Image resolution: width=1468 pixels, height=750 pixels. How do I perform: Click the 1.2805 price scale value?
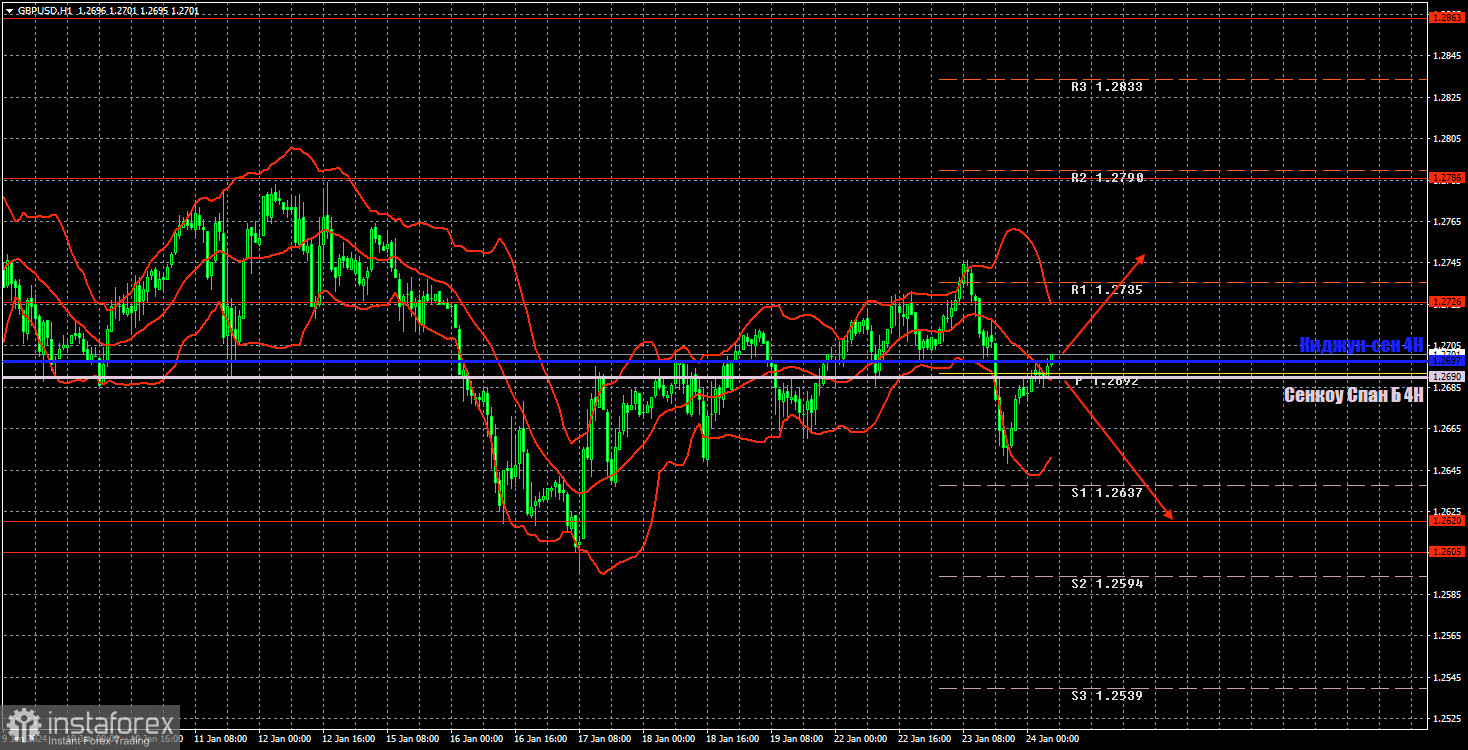point(1447,139)
